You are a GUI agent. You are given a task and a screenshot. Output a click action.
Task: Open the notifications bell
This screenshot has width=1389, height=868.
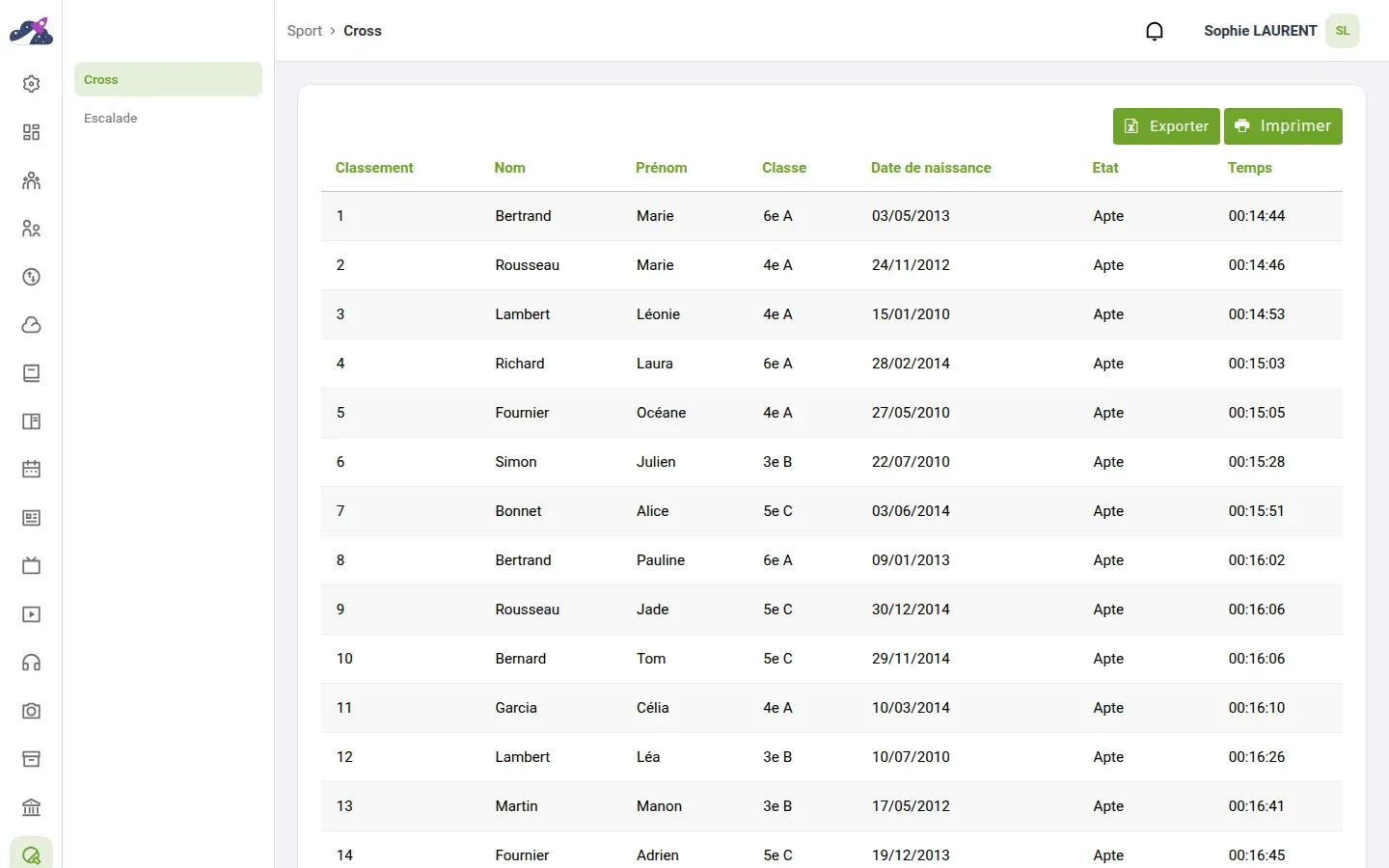tap(1155, 31)
